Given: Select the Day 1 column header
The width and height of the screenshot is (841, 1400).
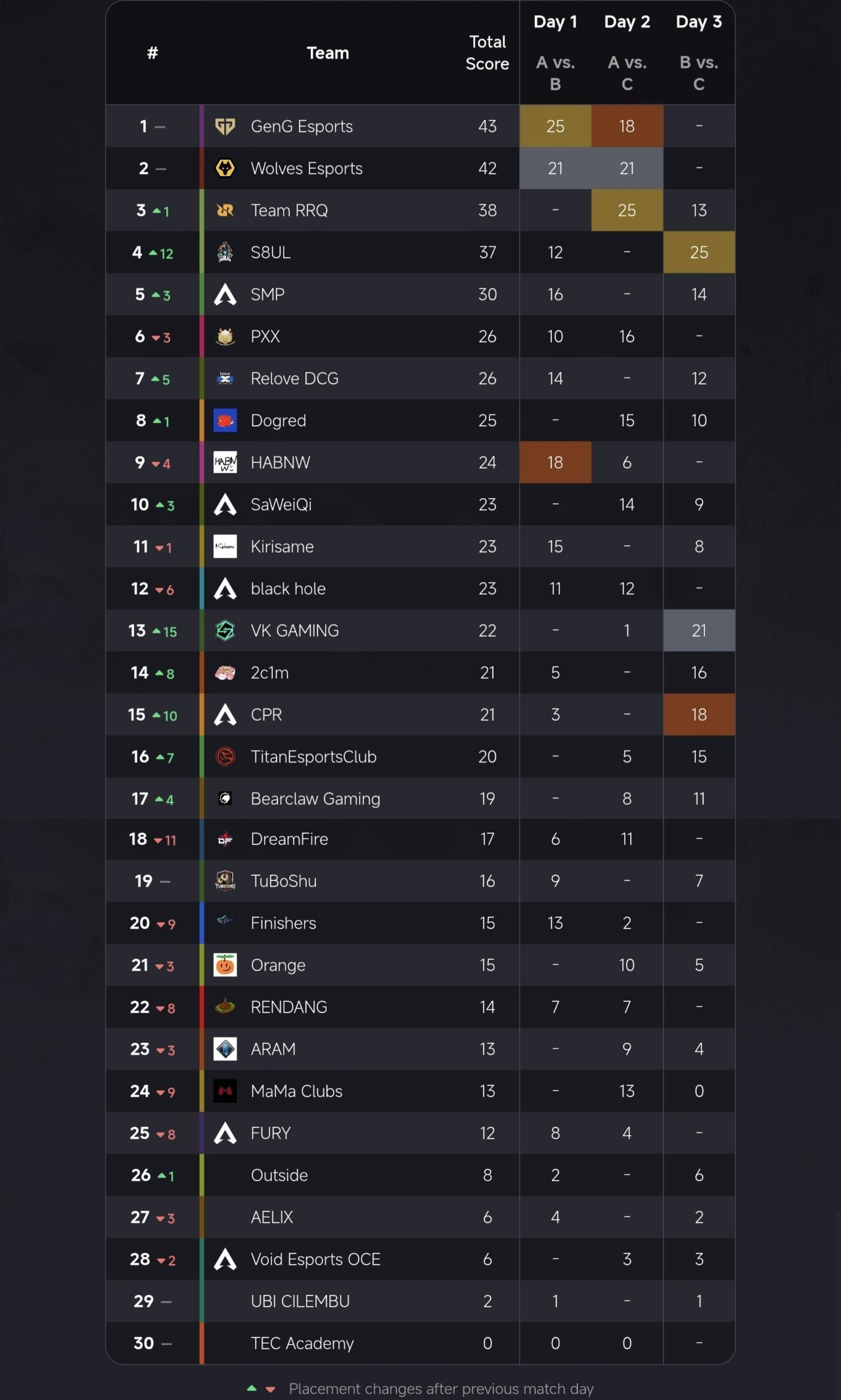Looking at the screenshot, I should pos(555,22).
